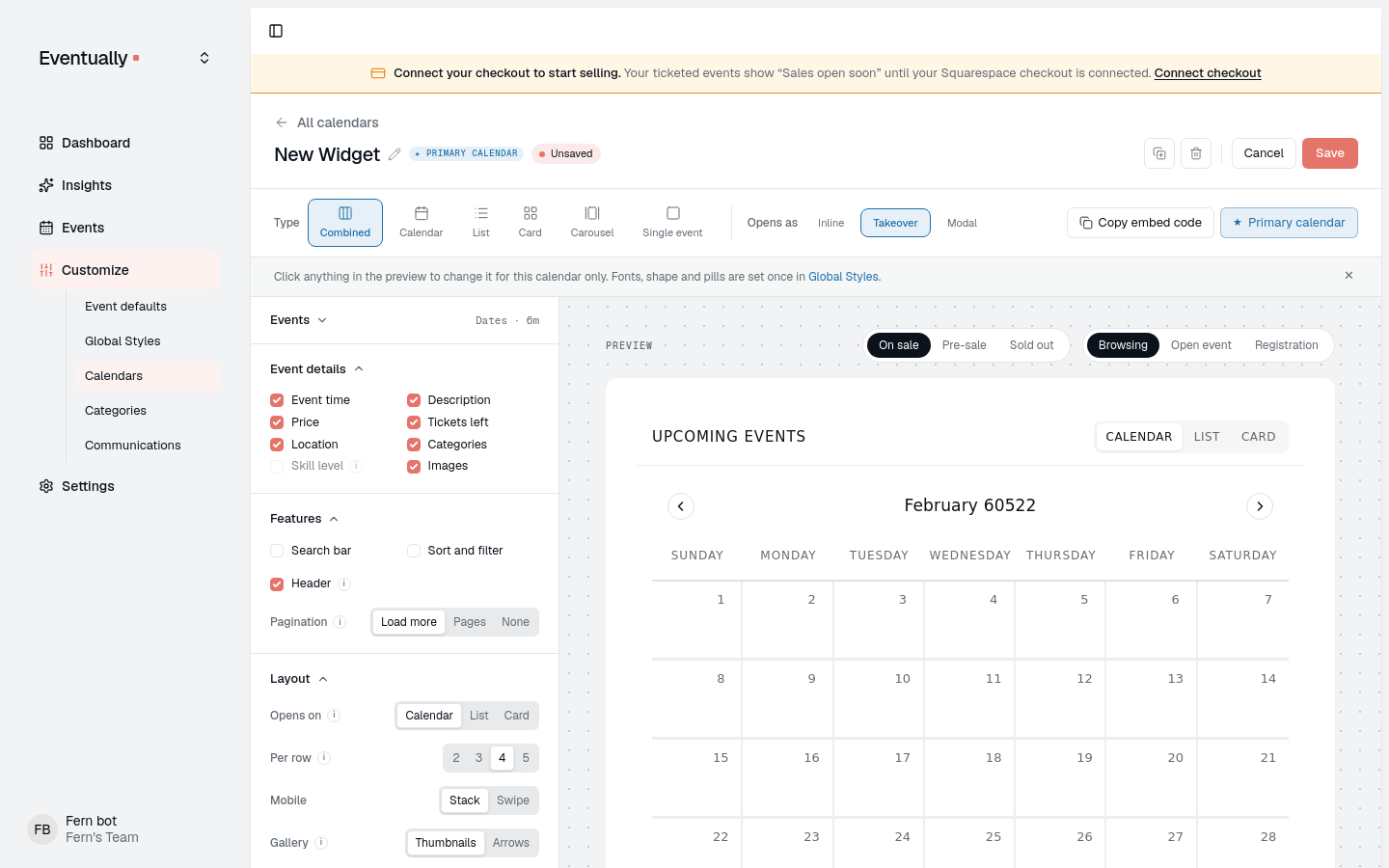Open Insights in the sidebar
The width and height of the screenshot is (1389, 868).
pos(125,185)
